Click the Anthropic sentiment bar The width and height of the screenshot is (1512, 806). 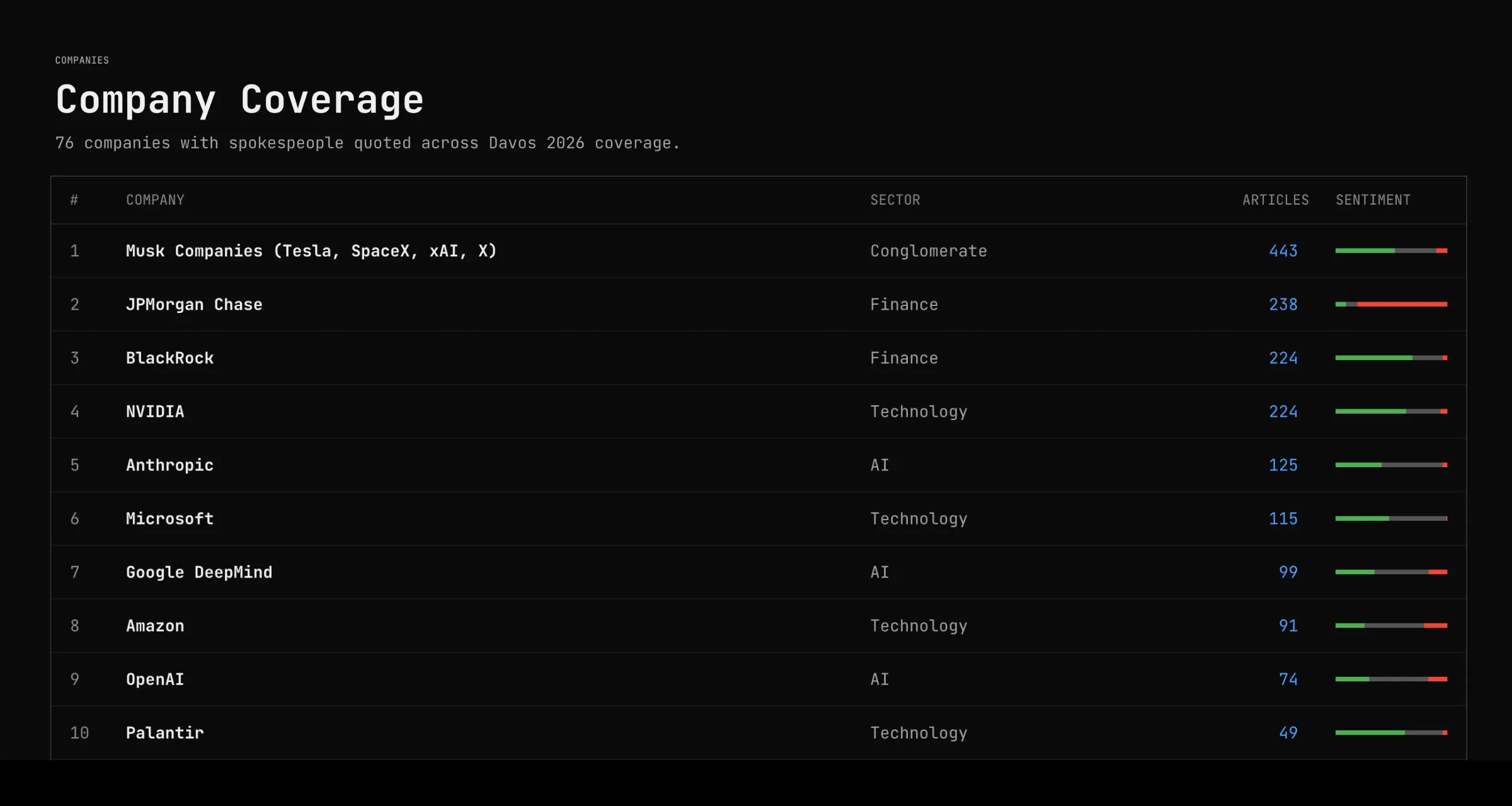click(1391, 465)
